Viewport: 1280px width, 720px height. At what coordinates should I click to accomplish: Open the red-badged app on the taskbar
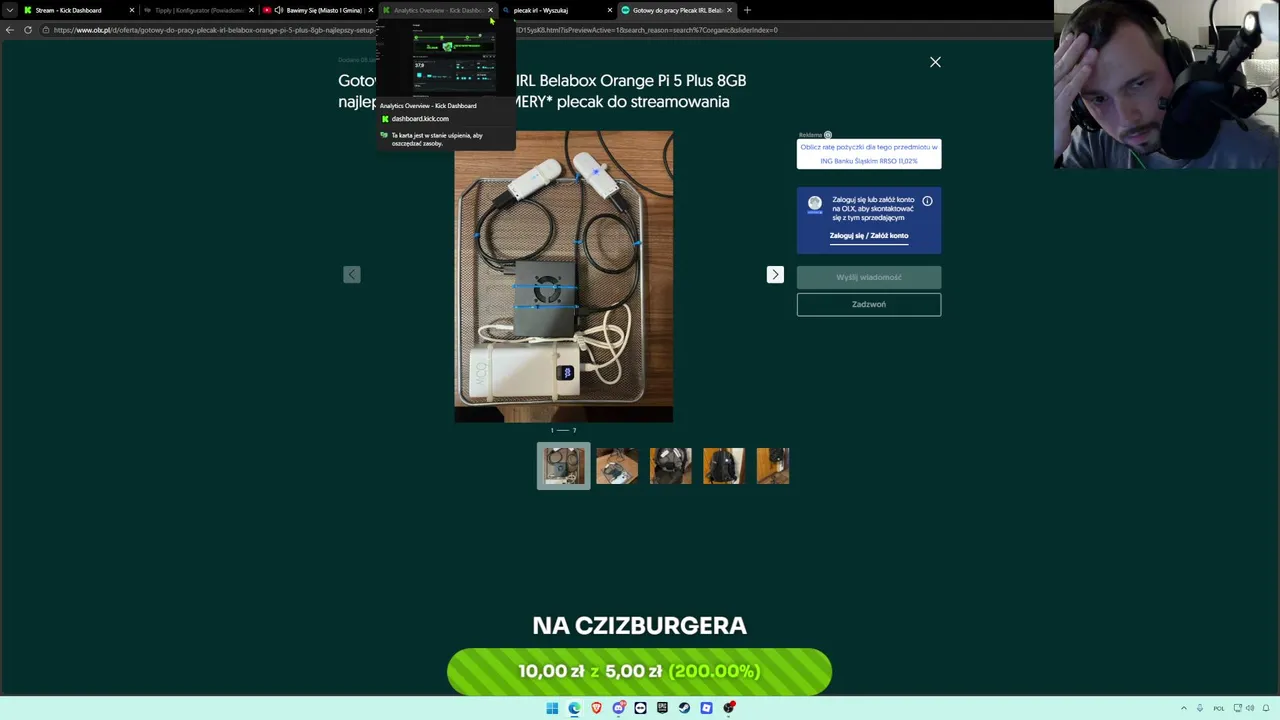point(729,708)
